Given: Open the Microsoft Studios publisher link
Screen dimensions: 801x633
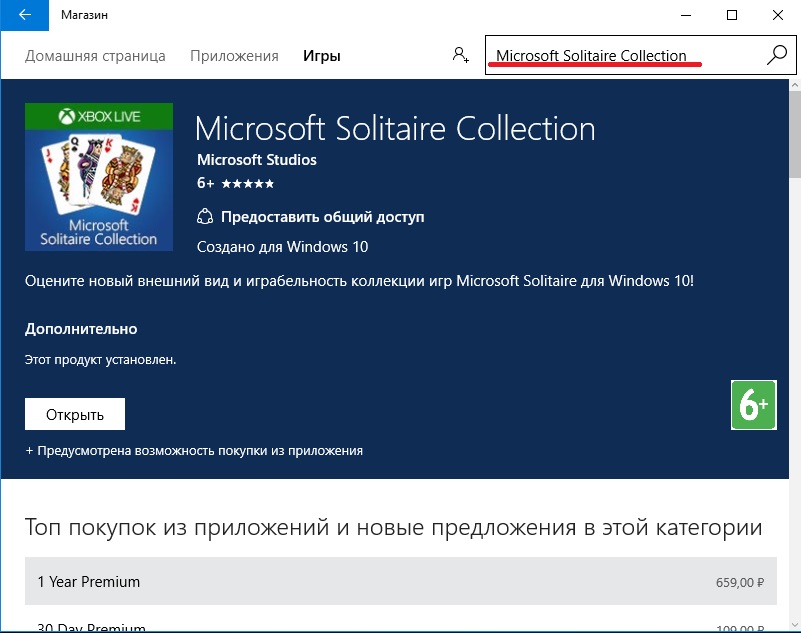Looking at the screenshot, I should 257,160.
